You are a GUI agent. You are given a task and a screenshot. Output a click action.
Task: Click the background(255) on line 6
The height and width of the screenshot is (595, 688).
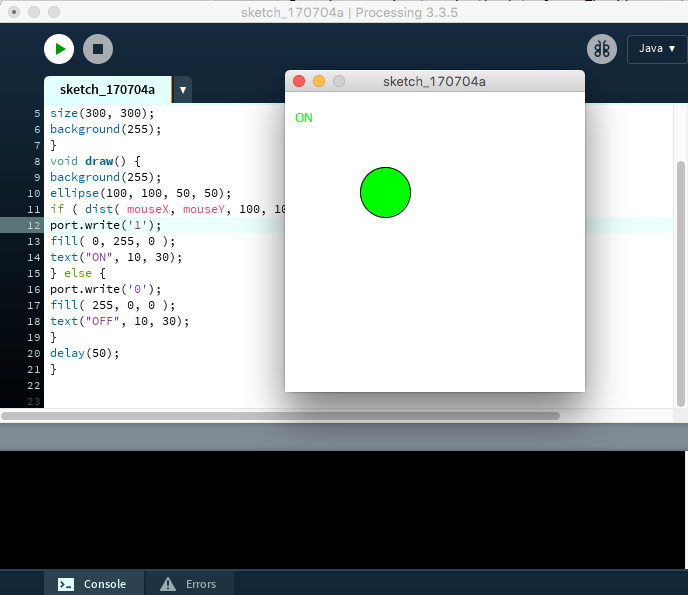click(105, 129)
